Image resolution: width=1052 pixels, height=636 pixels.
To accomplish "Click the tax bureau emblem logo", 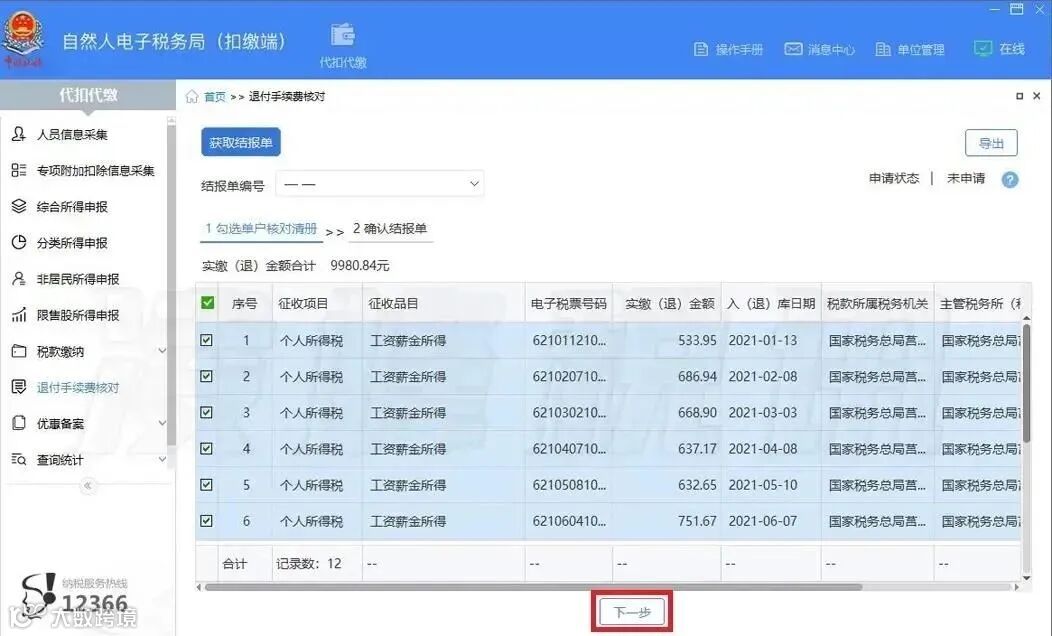I will coord(23,39).
